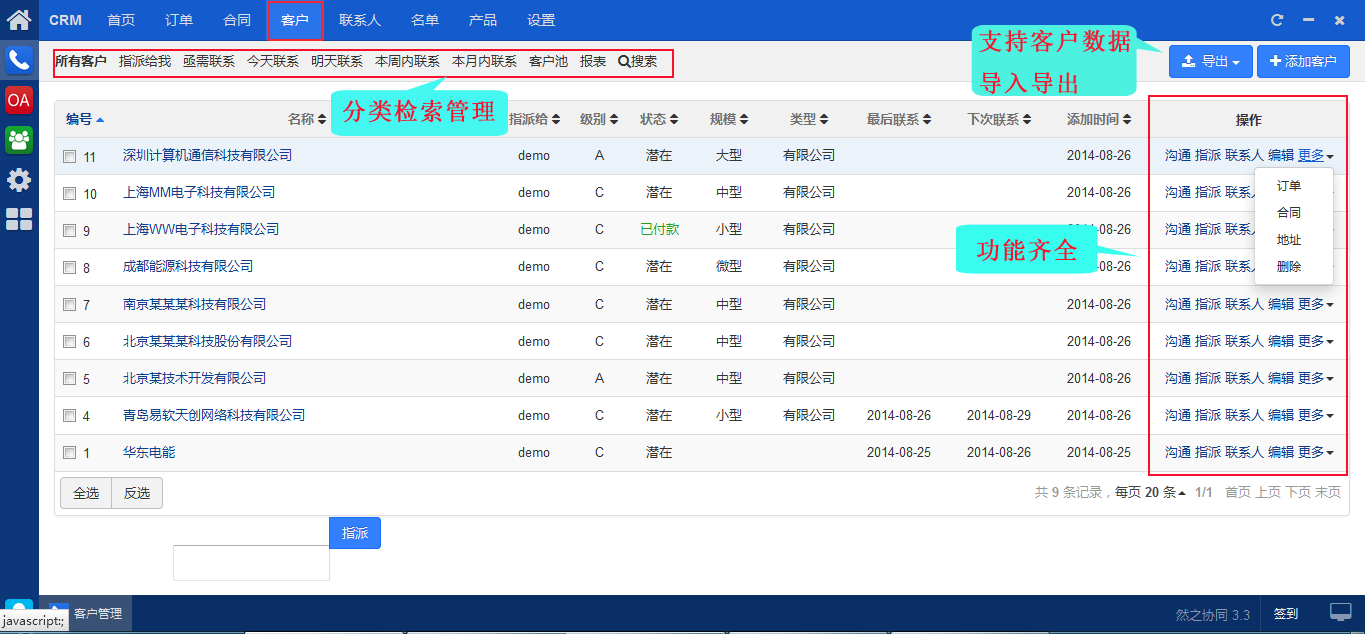
Task: Open the green team users icon
Action: (x=19, y=139)
